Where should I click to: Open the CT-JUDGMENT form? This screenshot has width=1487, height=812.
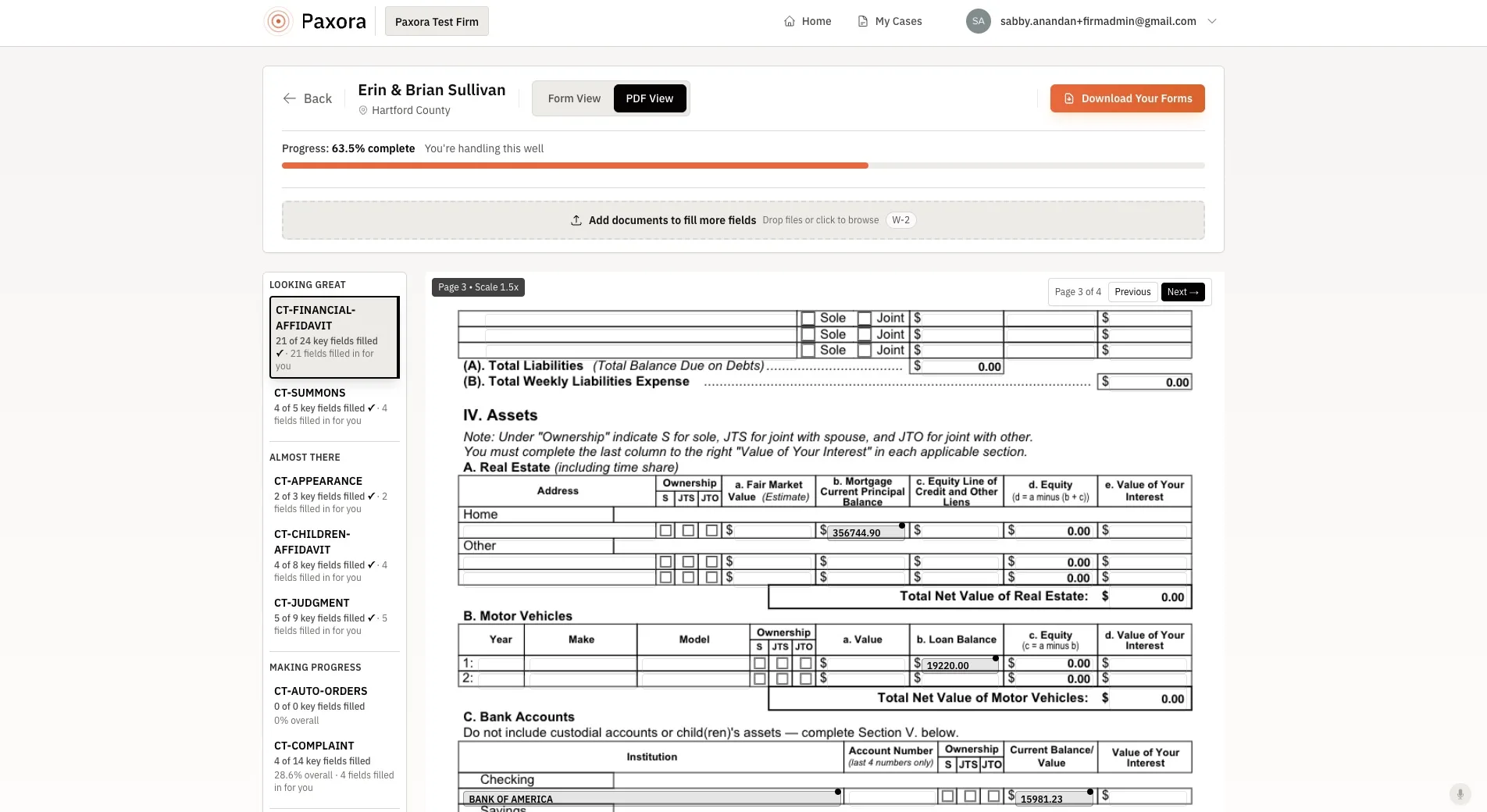click(x=334, y=616)
